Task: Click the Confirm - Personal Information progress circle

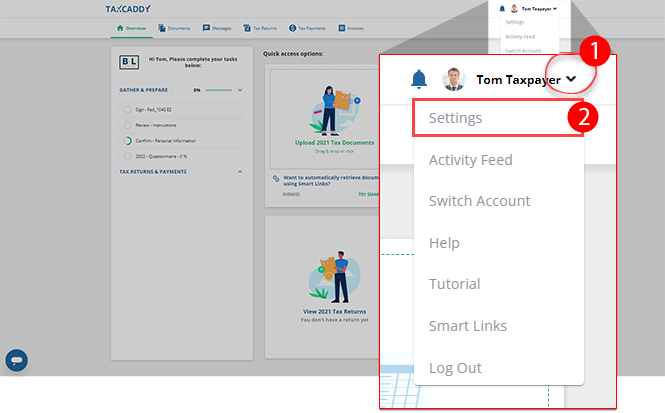Action: pyautogui.click(x=127, y=141)
